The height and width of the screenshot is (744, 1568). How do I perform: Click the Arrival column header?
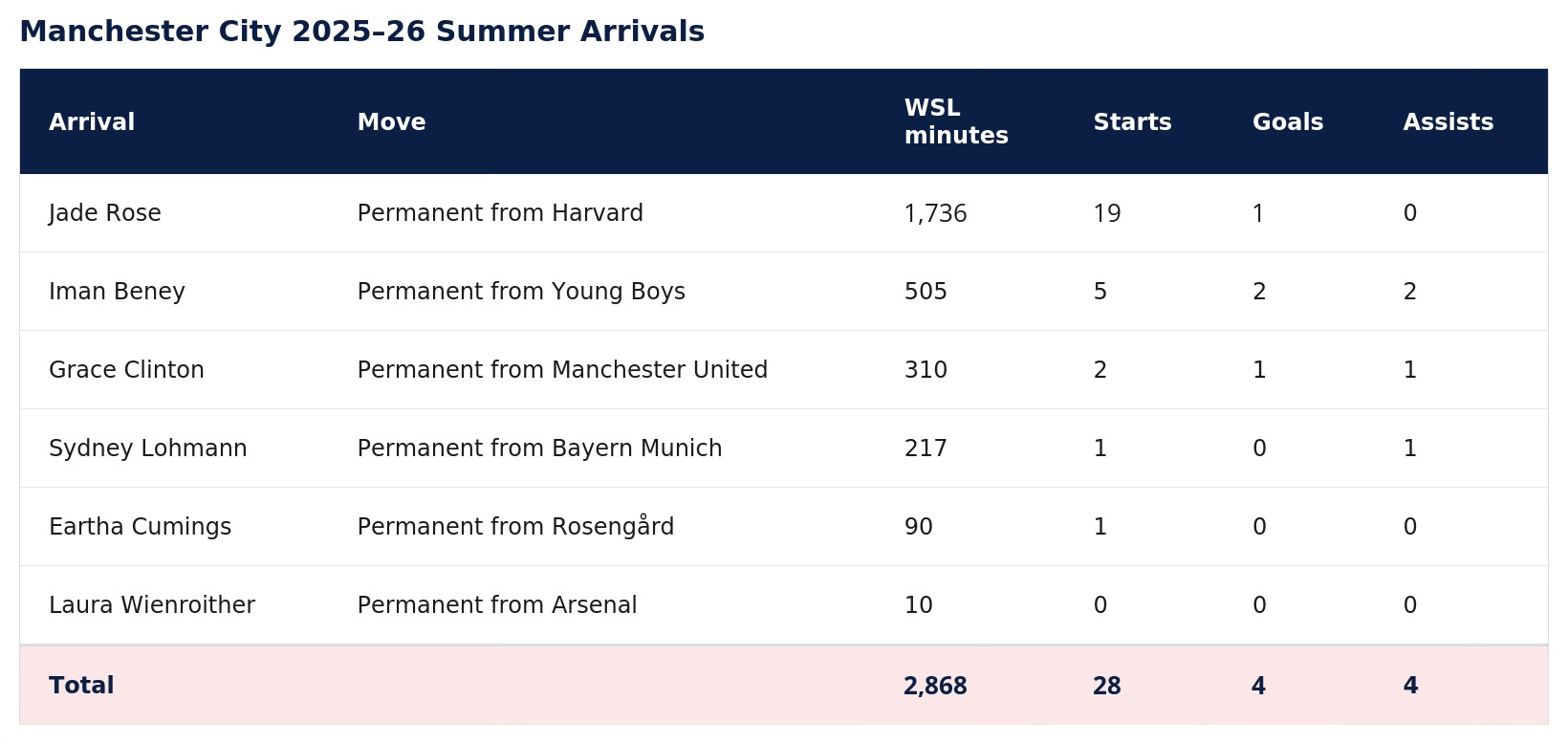click(92, 122)
